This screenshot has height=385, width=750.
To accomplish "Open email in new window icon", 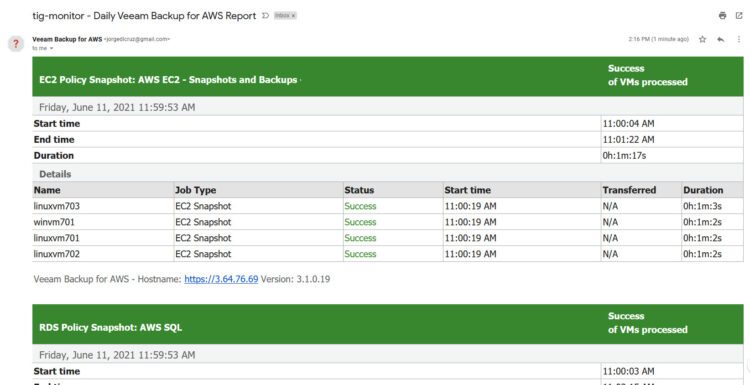I will pyautogui.click(x=739, y=16).
